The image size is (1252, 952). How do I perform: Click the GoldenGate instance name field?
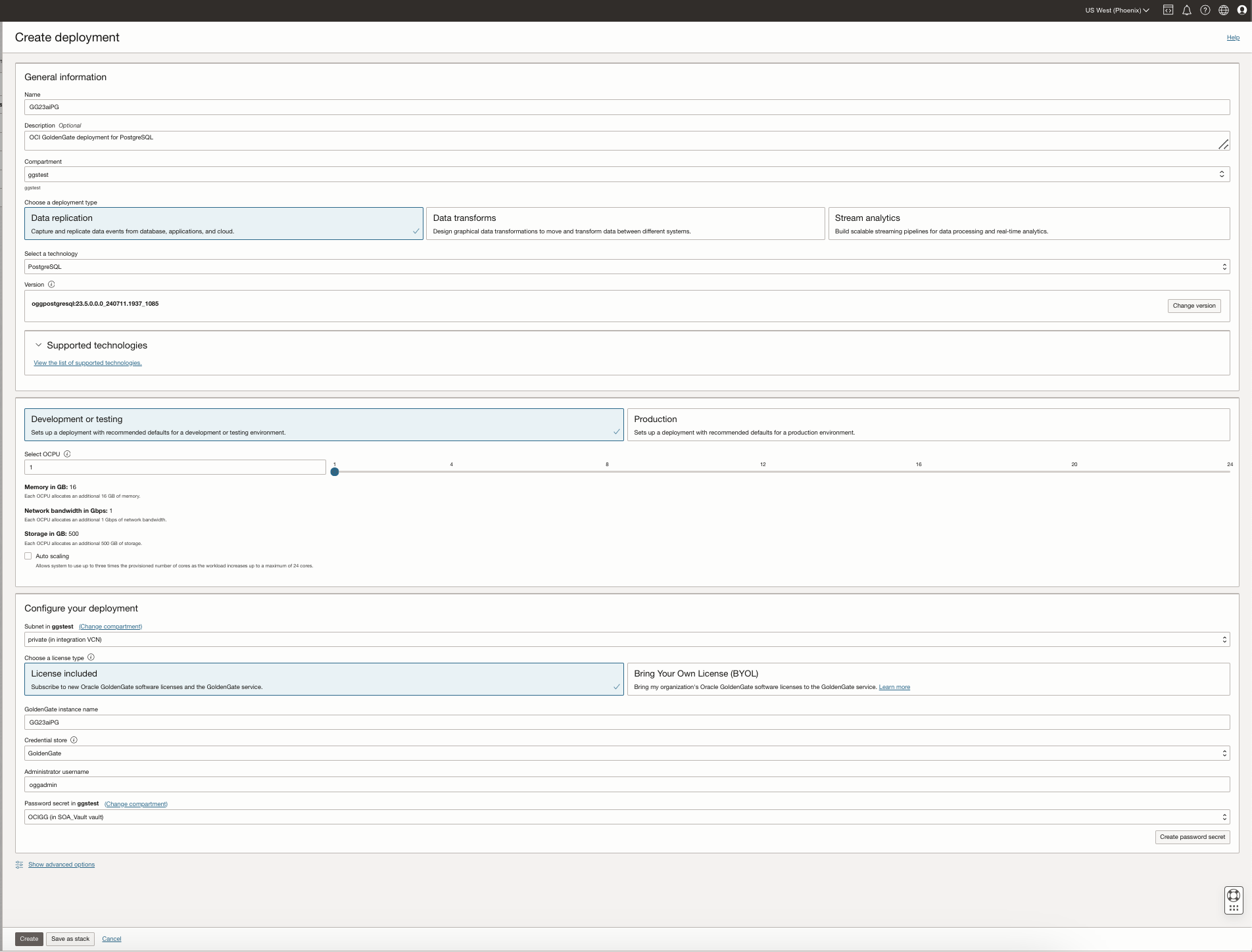coord(627,723)
